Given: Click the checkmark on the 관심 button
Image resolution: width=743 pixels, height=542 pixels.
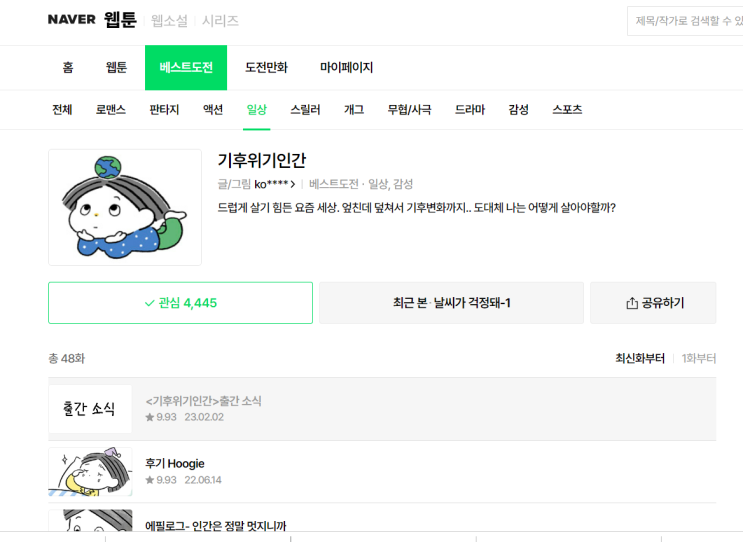Looking at the screenshot, I should coord(149,303).
